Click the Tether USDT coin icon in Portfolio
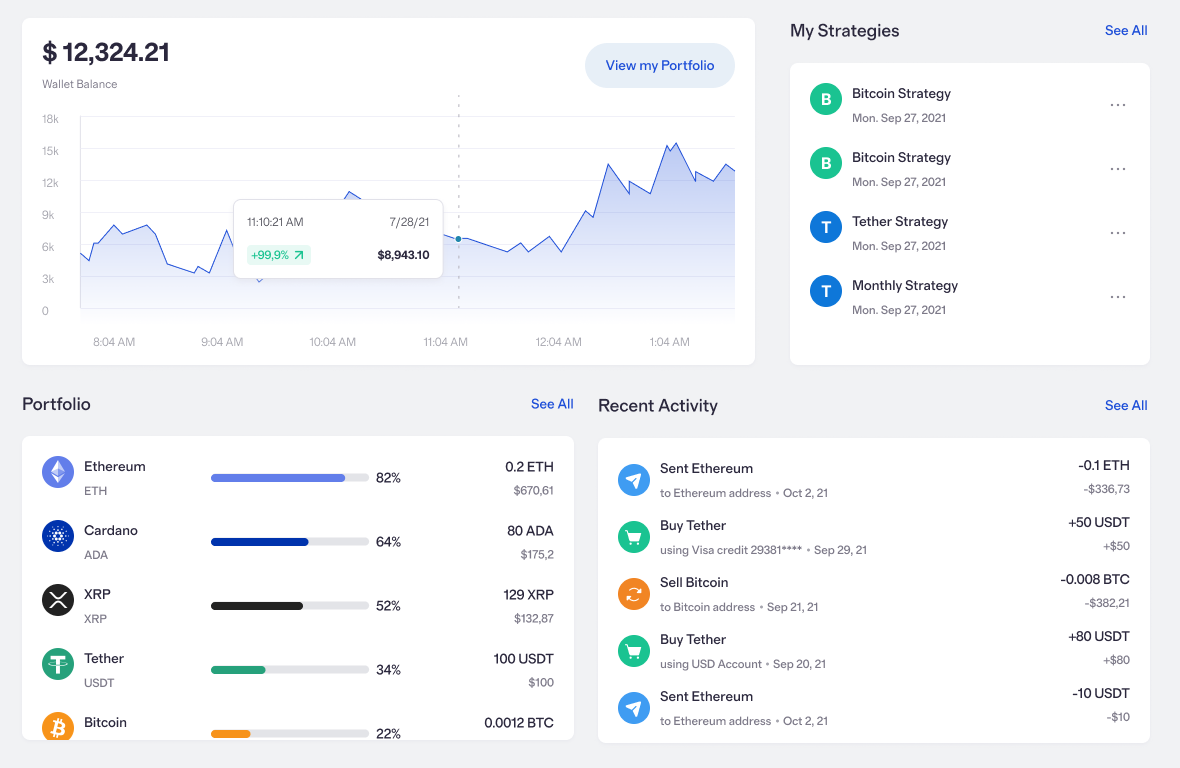This screenshot has width=1180, height=768. click(58, 664)
